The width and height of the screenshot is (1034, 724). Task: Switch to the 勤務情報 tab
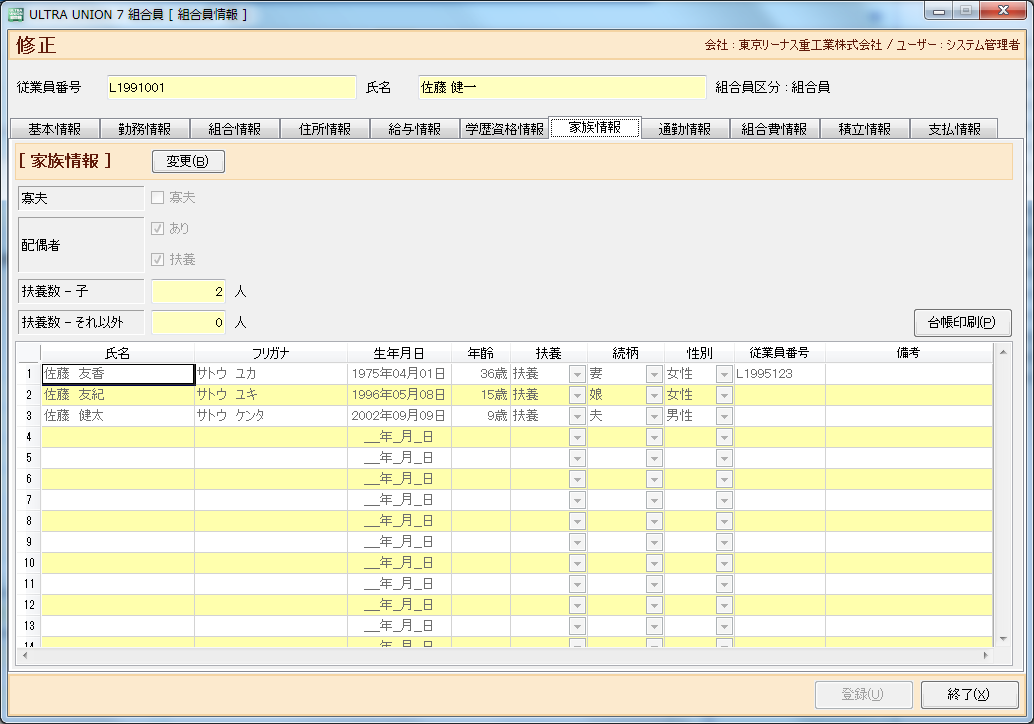pyautogui.click(x=144, y=129)
